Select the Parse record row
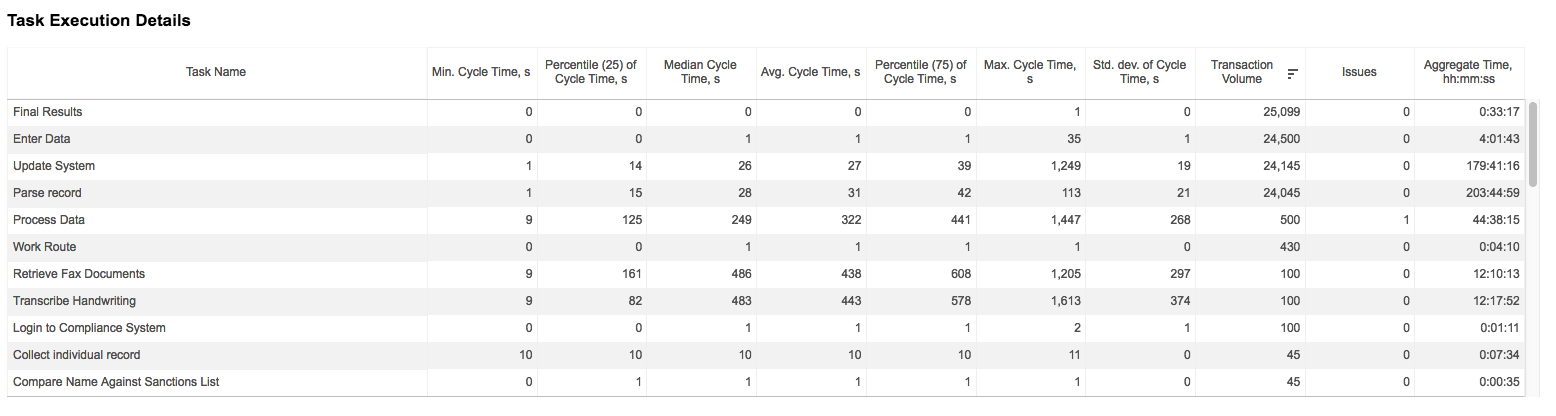This screenshot has width=1556, height=416. click(x=766, y=193)
